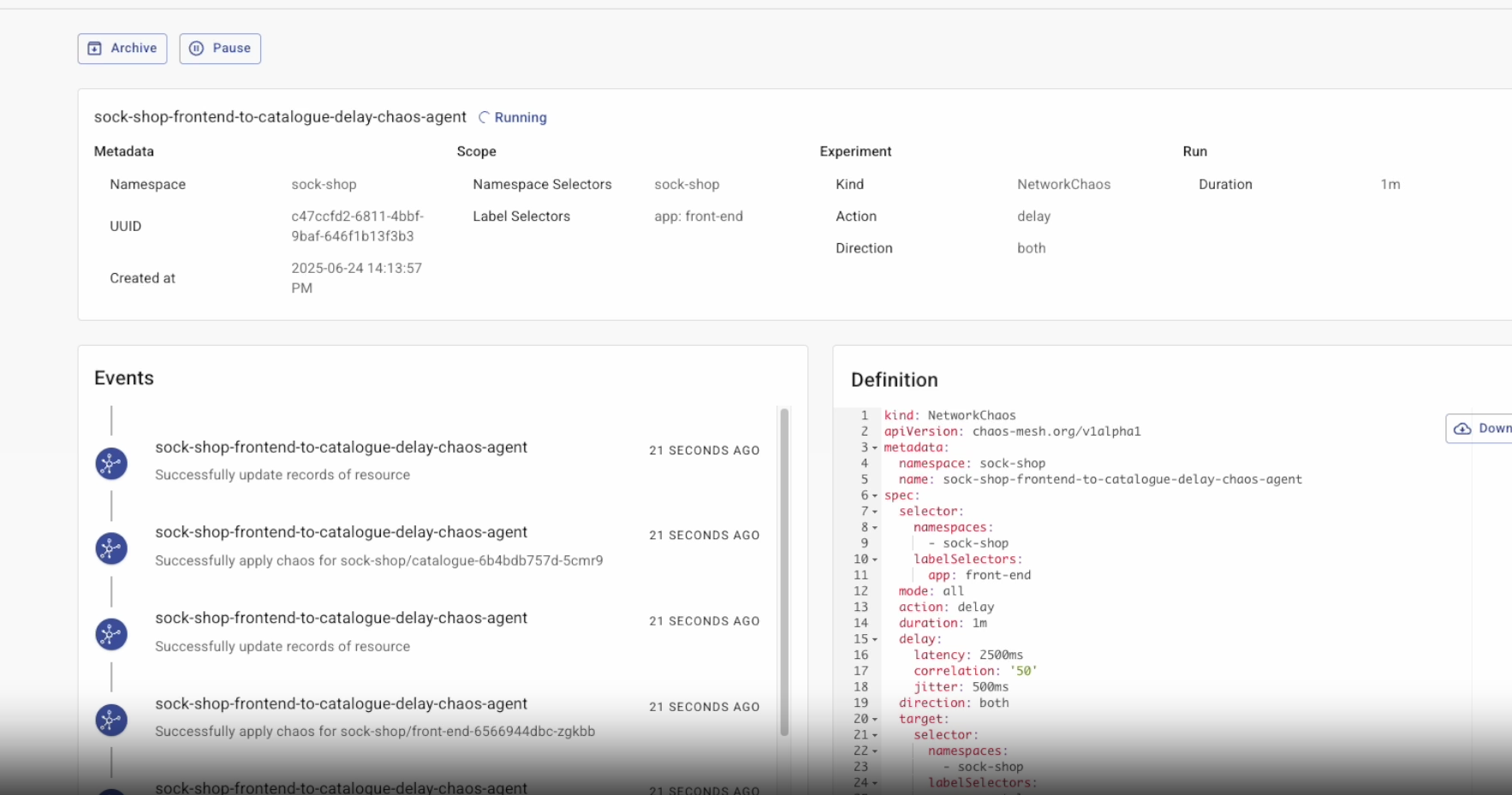Click the Events list scrollbar
Viewport: 1512px width, 795px height.
(784, 572)
